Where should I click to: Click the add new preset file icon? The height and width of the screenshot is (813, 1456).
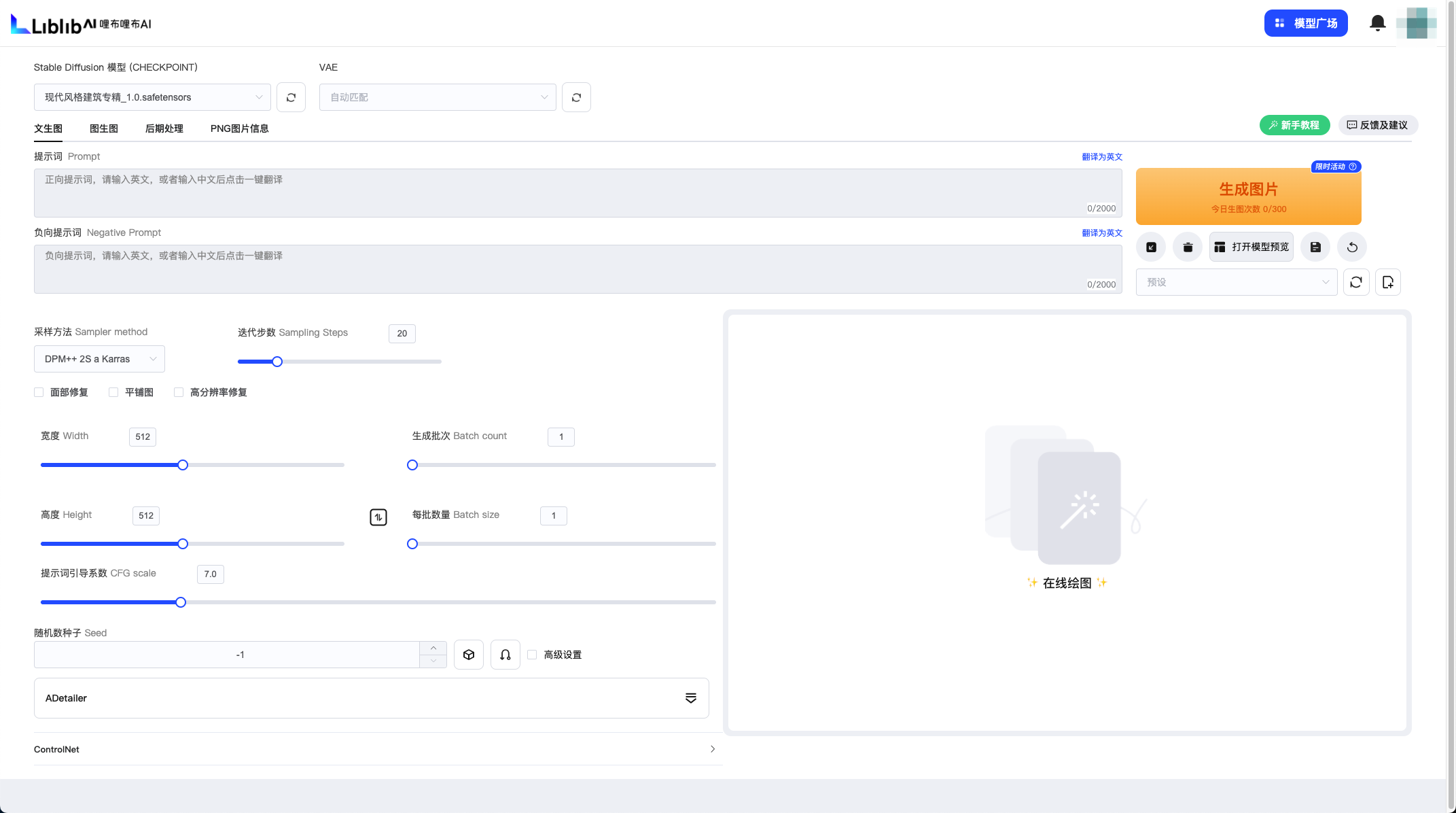(x=1388, y=282)
